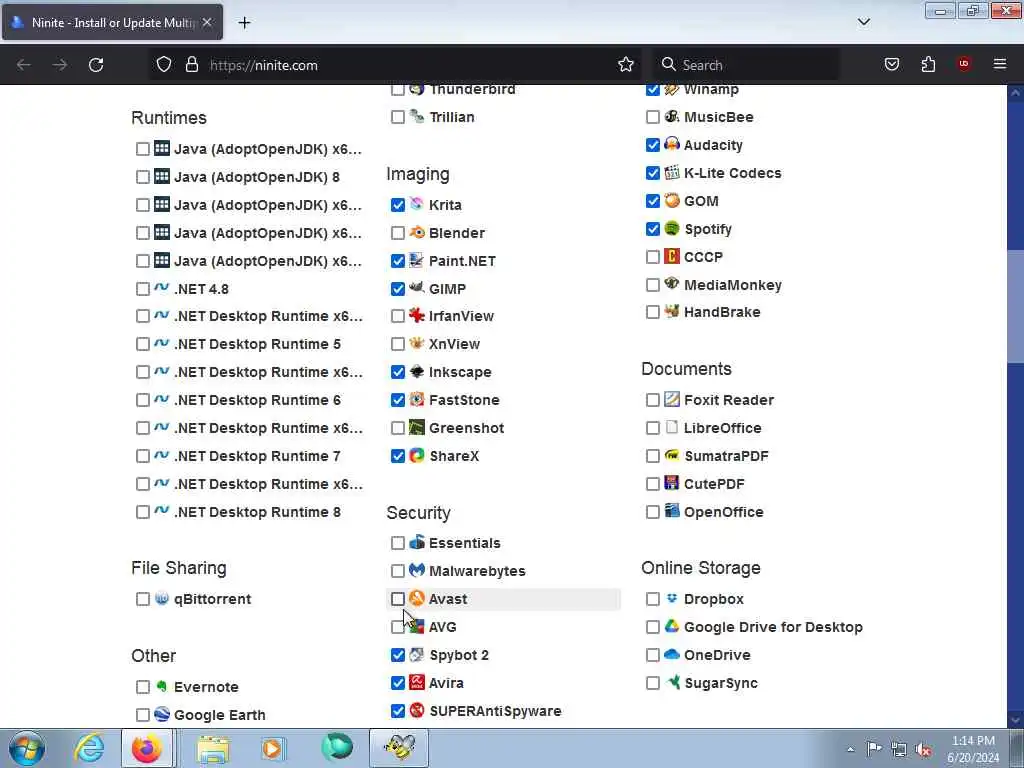Click the GOM player icon

[x=672, y=200]
